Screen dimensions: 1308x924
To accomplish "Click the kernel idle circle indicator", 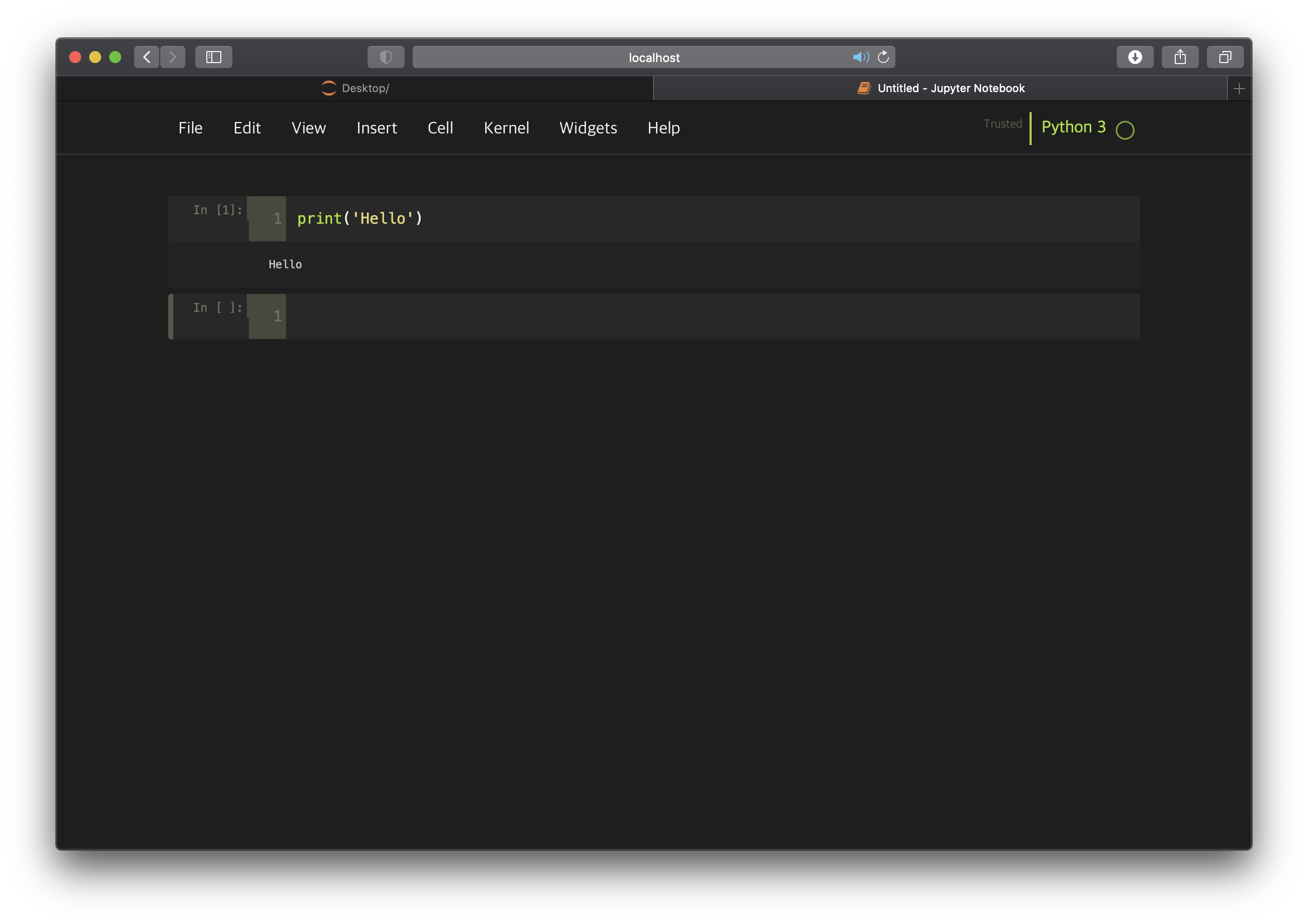I will pyautogui.click(x=1125, y=130).
